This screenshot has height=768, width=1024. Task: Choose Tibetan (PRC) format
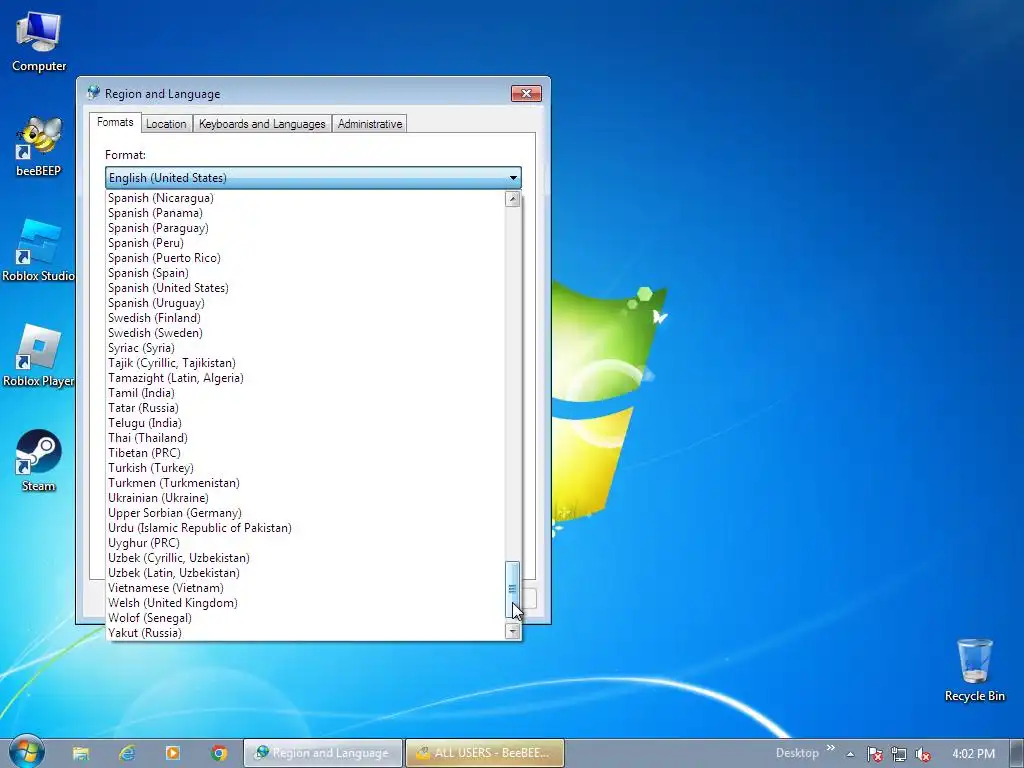point(306,453)
